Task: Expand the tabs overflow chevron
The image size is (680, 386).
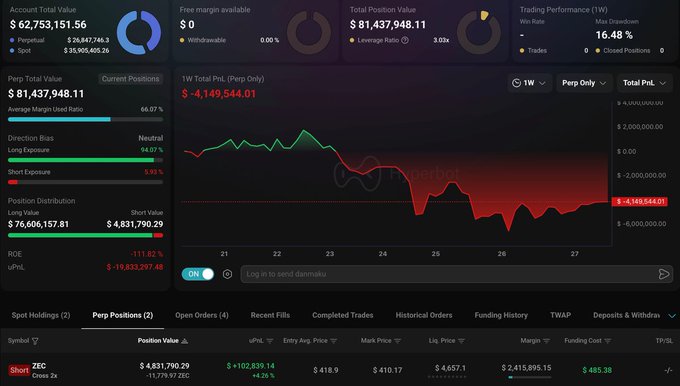Action: (672, 316)
